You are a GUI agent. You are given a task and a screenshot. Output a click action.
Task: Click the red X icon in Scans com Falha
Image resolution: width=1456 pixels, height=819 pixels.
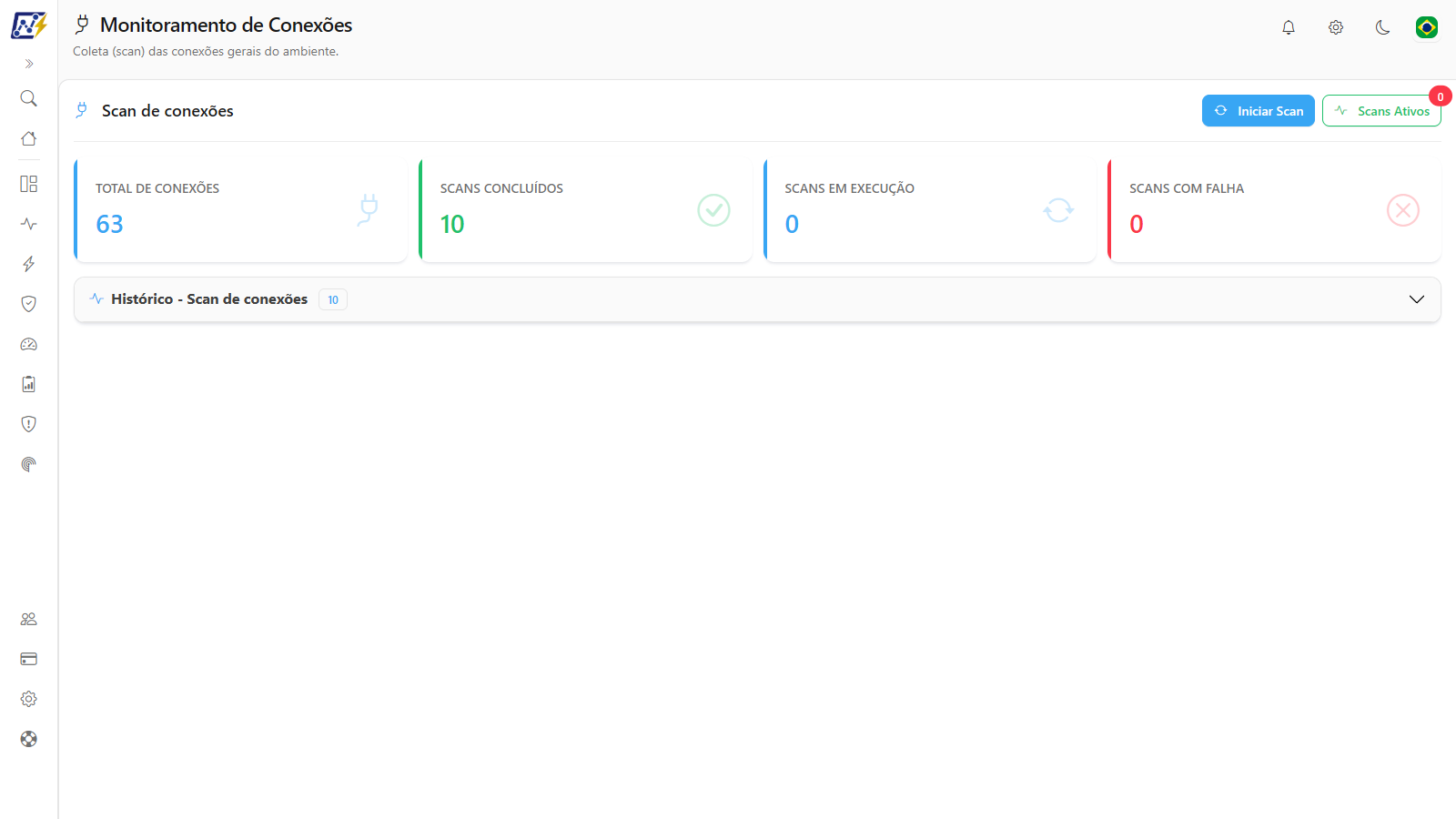[x=1403, y=210]
